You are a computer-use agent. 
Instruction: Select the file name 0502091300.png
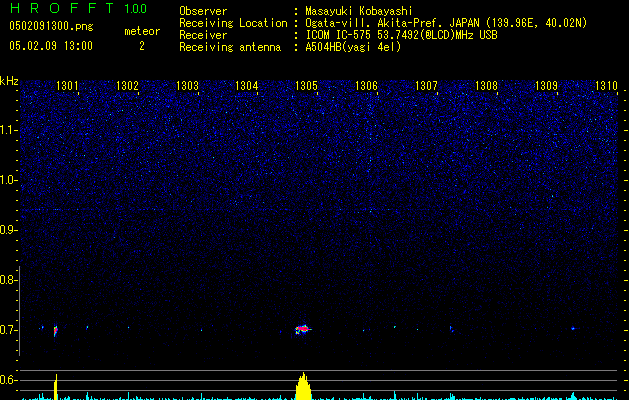51,27
